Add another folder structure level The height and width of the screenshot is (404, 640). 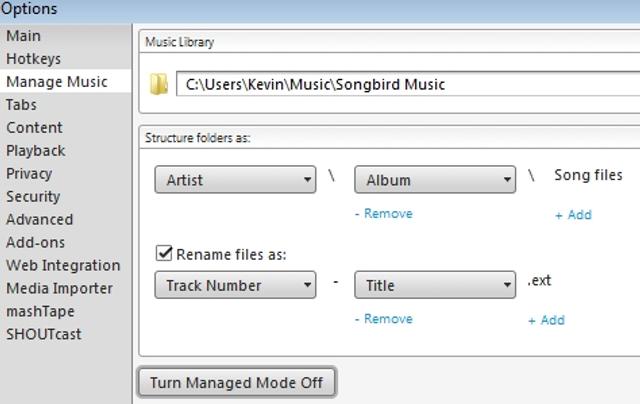[573, 214]
